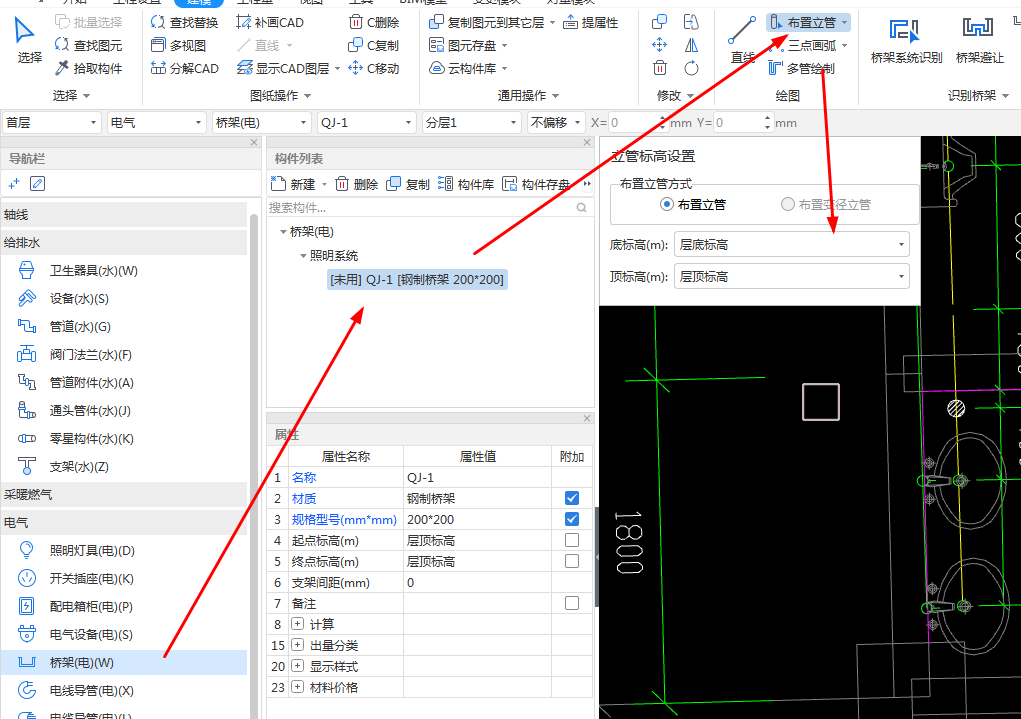
Task: Click 桥架系统识别 tool
Action: coord(906,40)
